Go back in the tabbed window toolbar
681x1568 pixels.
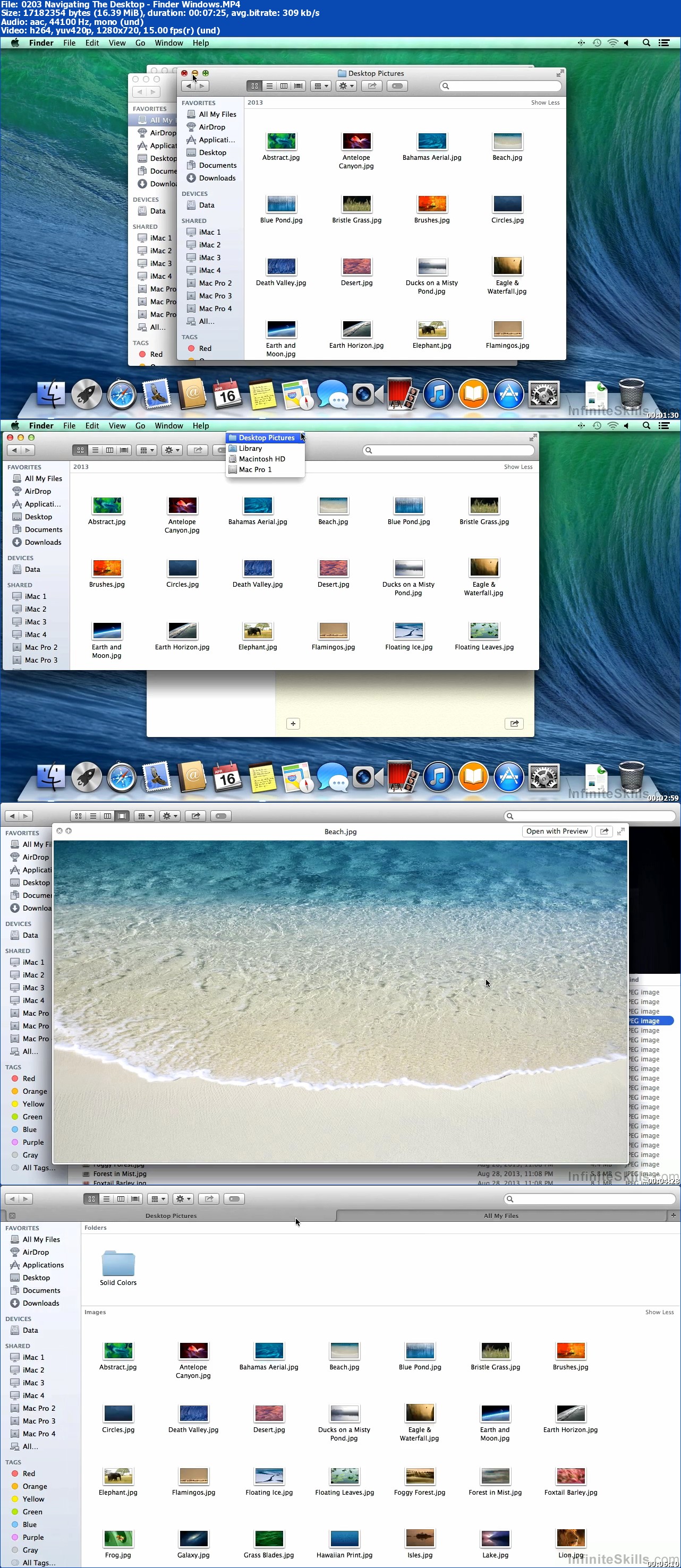coord(12,1198)
